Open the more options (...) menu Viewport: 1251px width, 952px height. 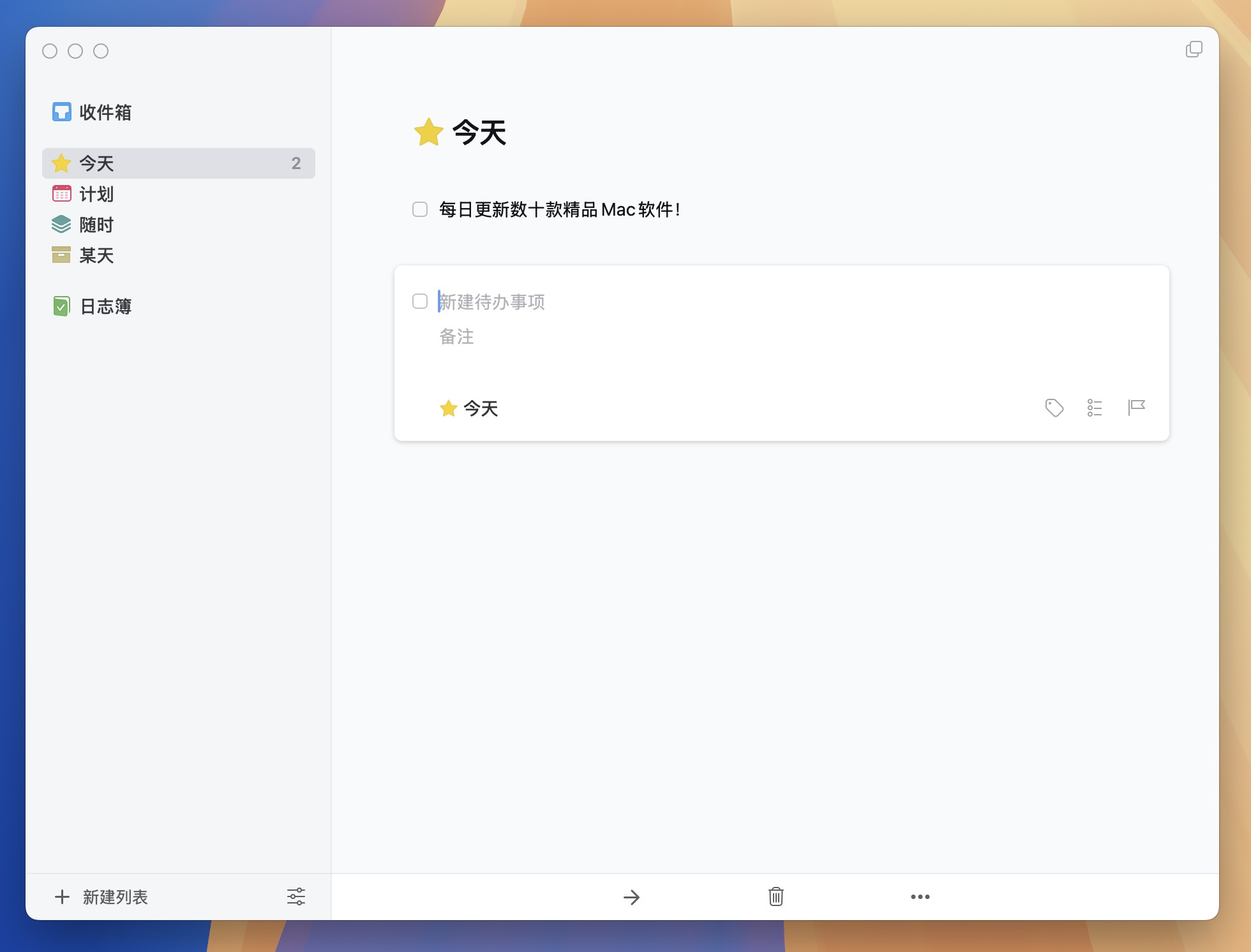[919, 896]
